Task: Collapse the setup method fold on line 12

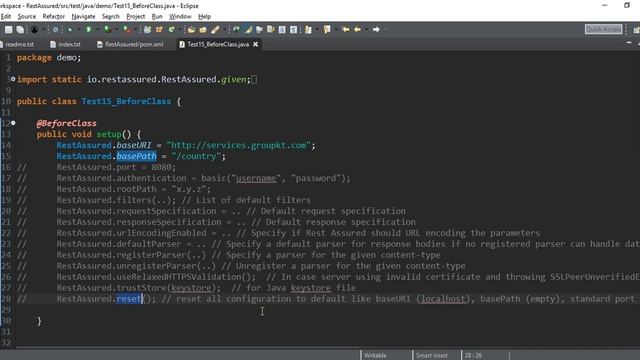Action: click(x=13, y=123)
